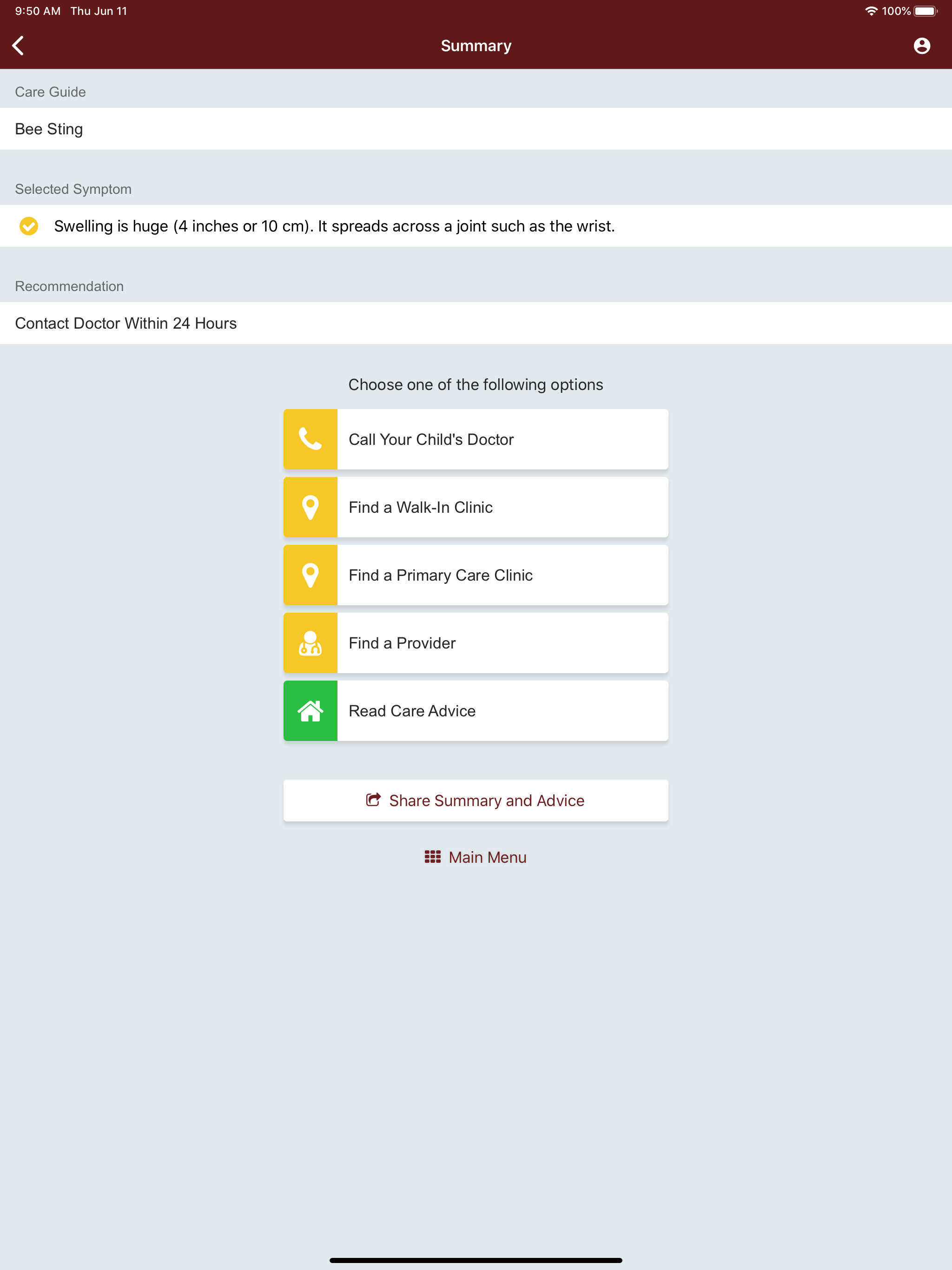Tap the 'Selected Symptom' section label
Viewport: 952px width, 1270px height.
pyautogui.click(x=73, y=189)
